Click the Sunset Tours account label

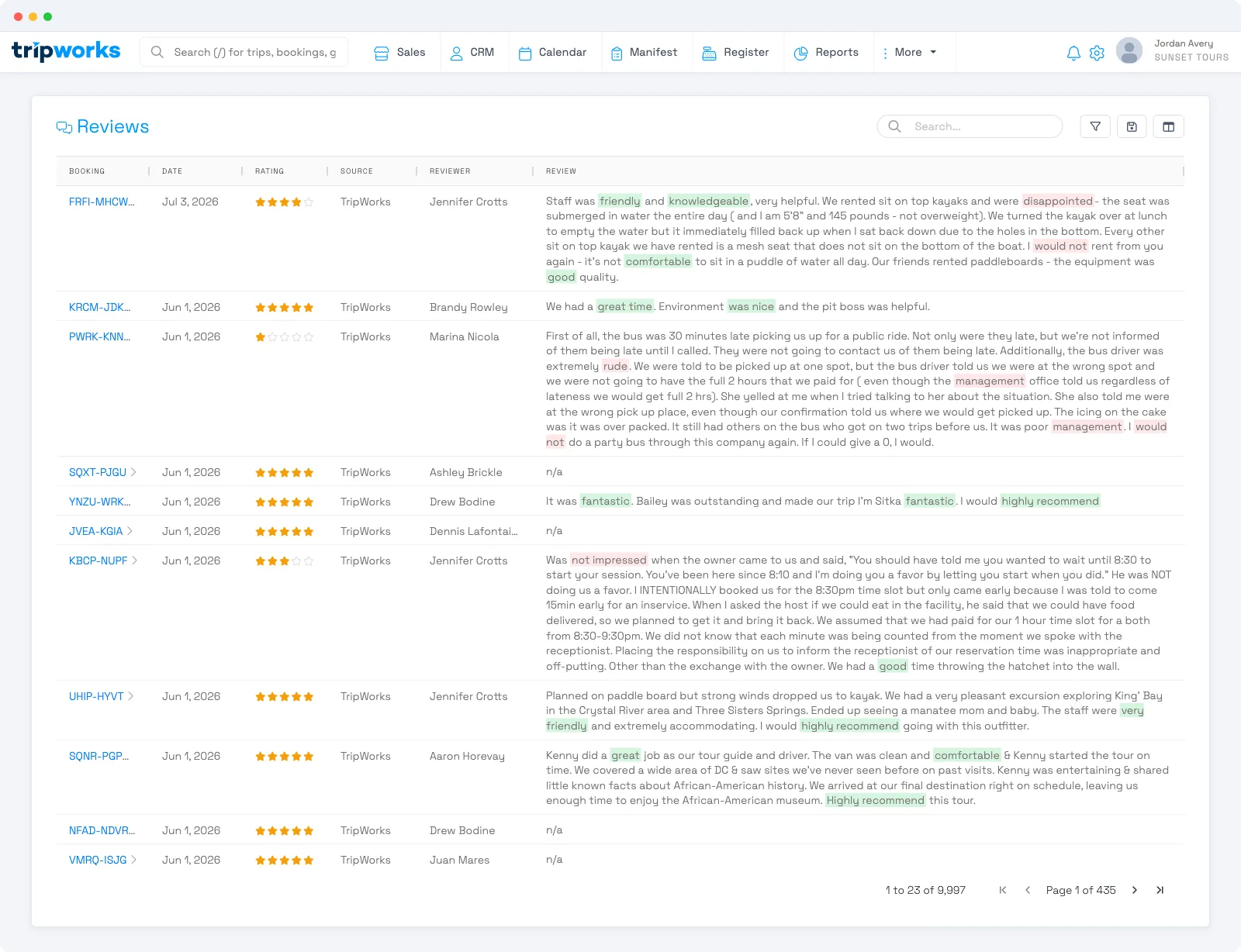click(x=1191, y=57)
